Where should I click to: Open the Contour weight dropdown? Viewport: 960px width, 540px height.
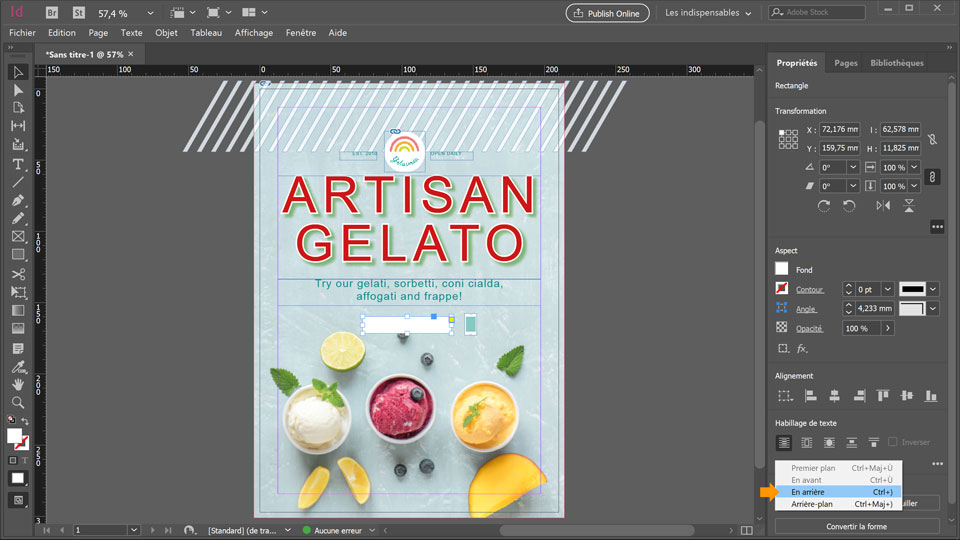(x=886, y=289)
